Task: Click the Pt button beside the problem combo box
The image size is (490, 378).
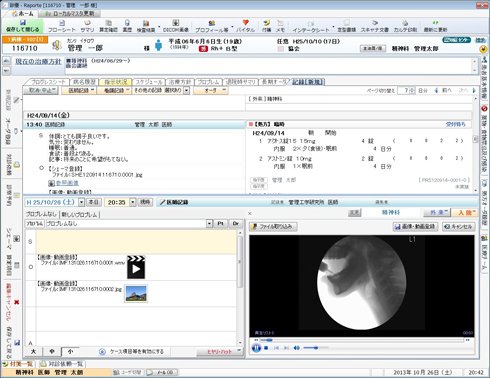Action: (x=220, y=224)
